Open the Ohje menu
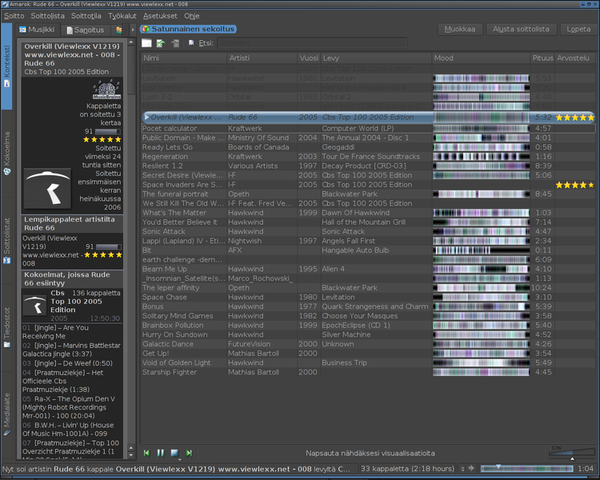 pyautogui.click(x=192, y=16)
